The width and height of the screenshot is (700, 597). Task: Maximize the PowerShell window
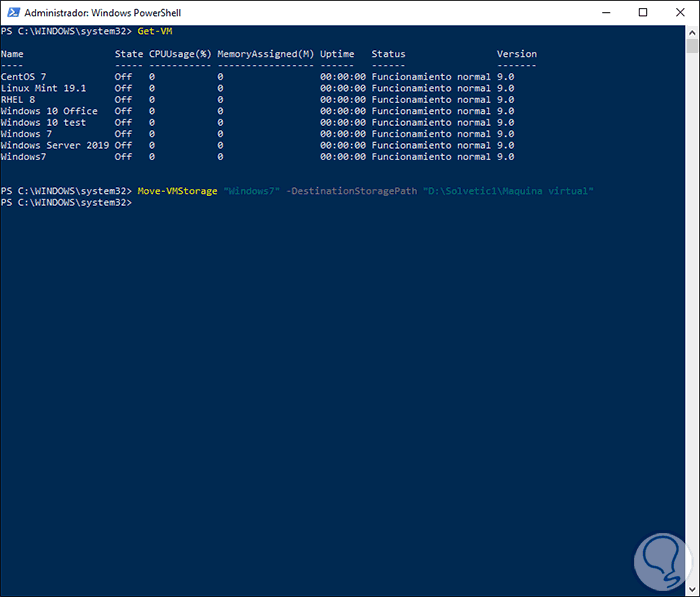tap(643, 13)
